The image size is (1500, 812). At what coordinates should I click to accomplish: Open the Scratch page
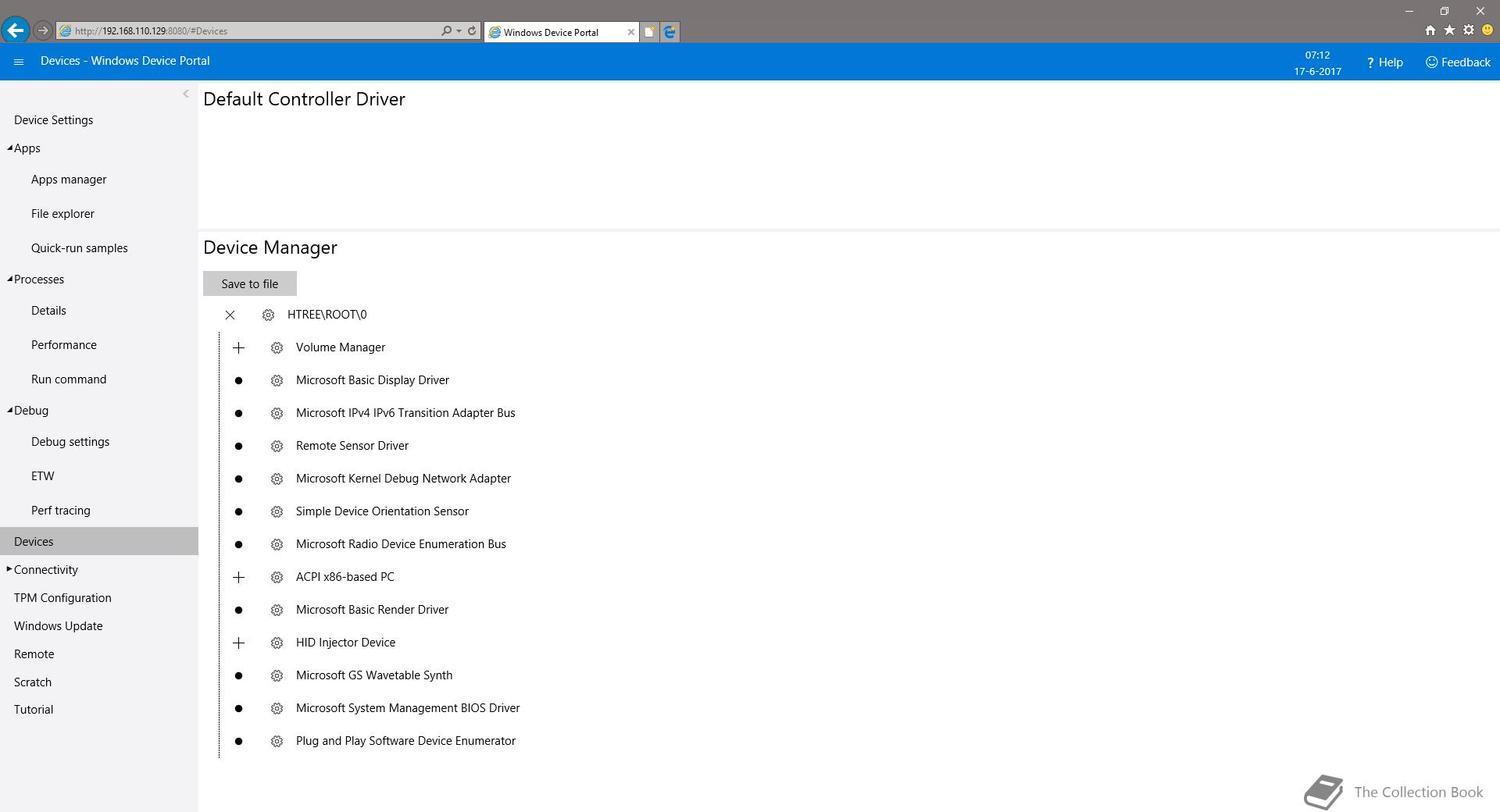coord(33,682)
